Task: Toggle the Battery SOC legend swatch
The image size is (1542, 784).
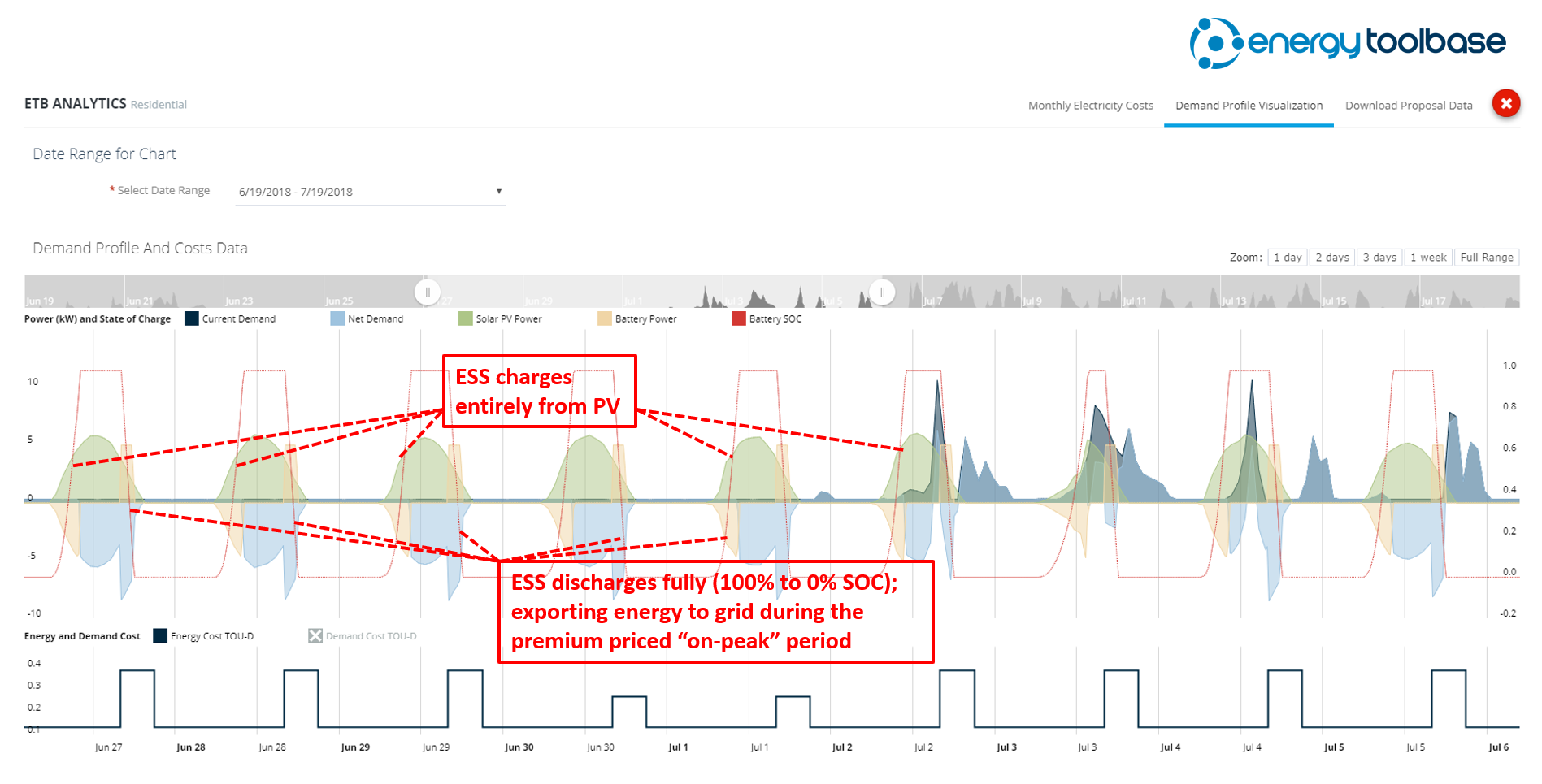Action: pos(739,318)
